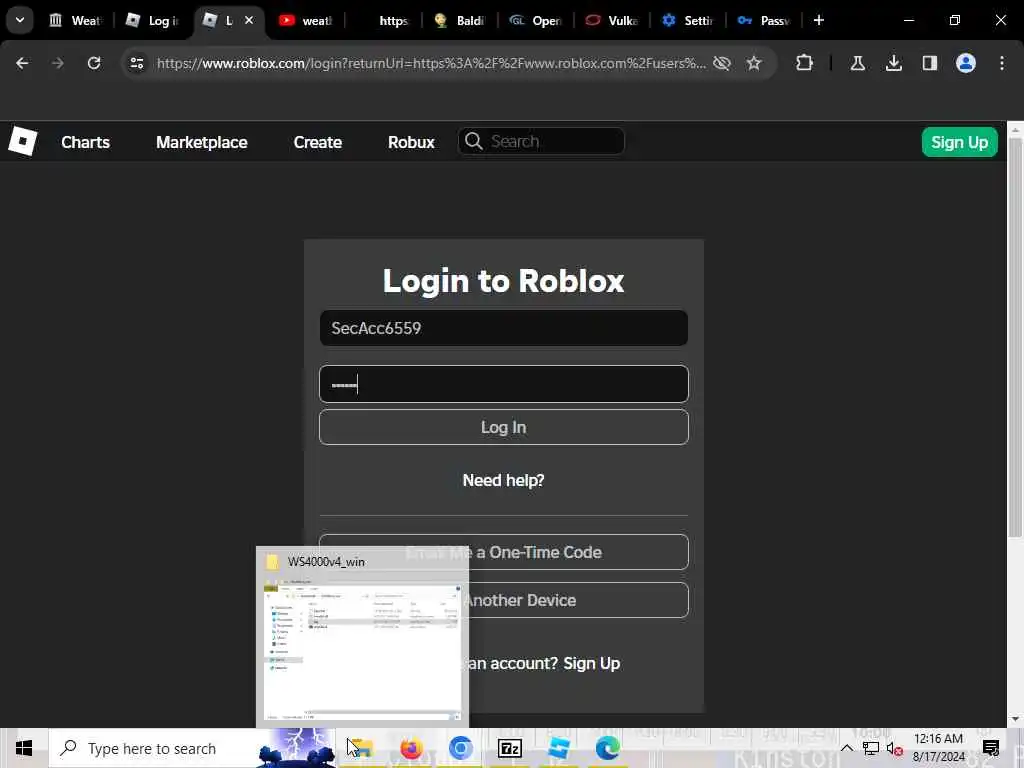Open Firefox from the taskbar
The image size is (1024, 768).
411,748
